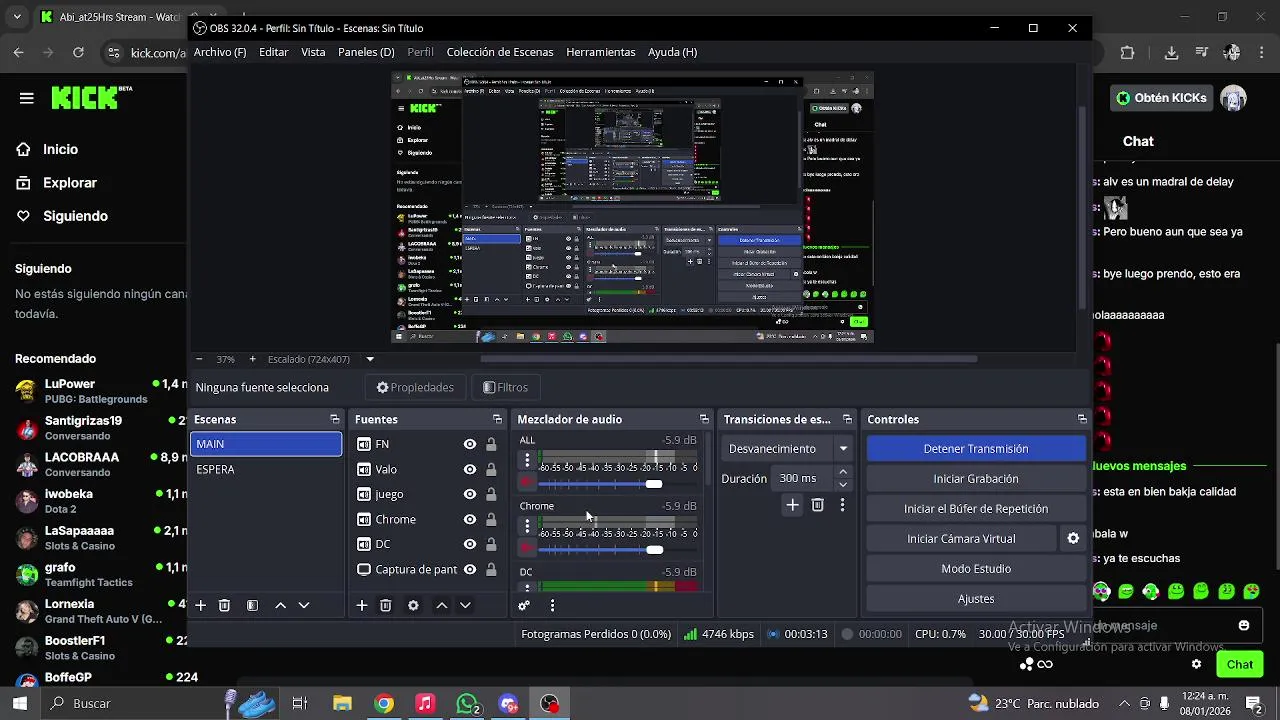The height and width of the screenshot is (720, 1280).
Task: Toggle lock on the FN source
Action: tap(491, 444)
